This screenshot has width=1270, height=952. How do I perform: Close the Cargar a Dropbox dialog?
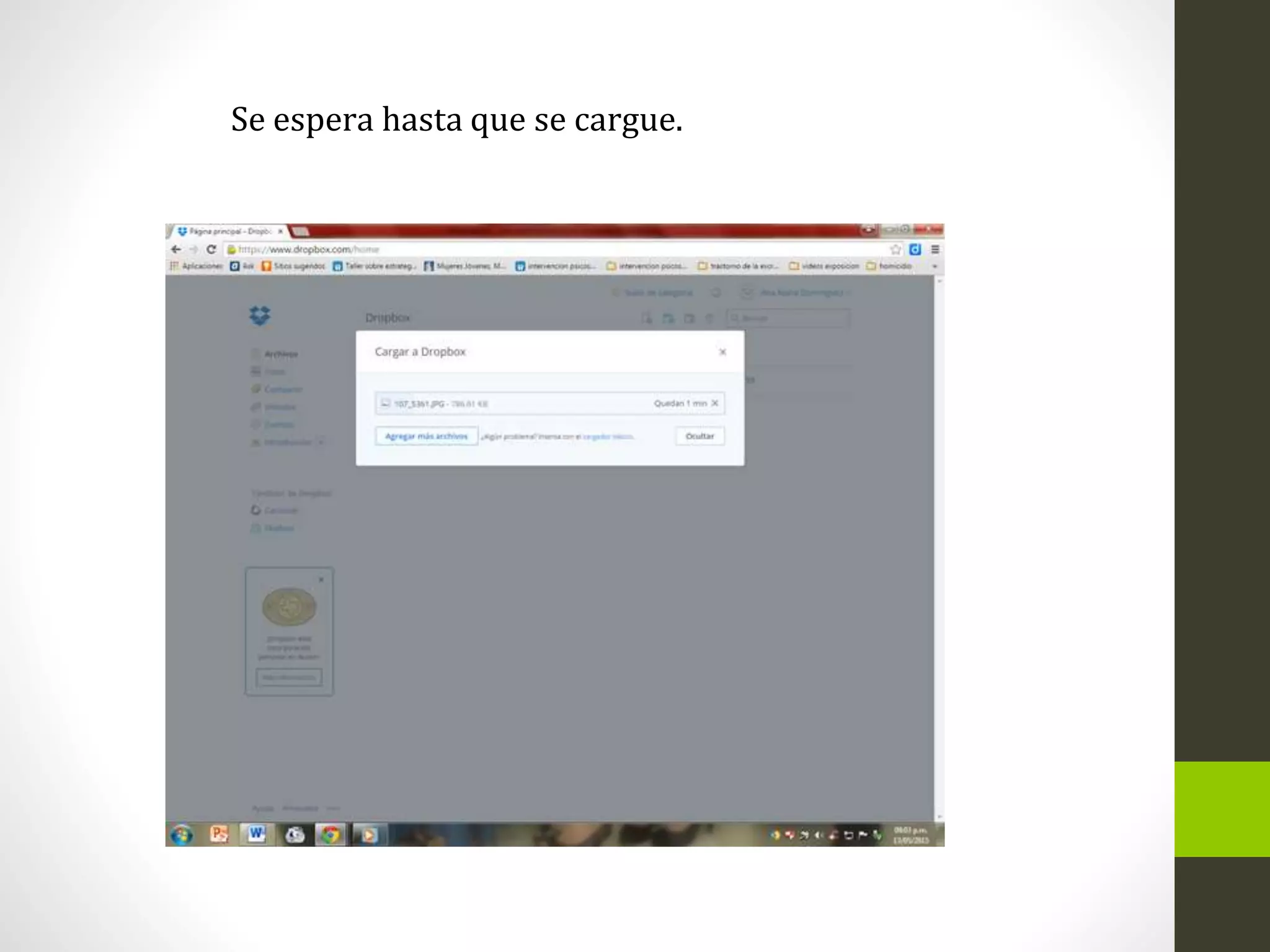coord(722,352)
